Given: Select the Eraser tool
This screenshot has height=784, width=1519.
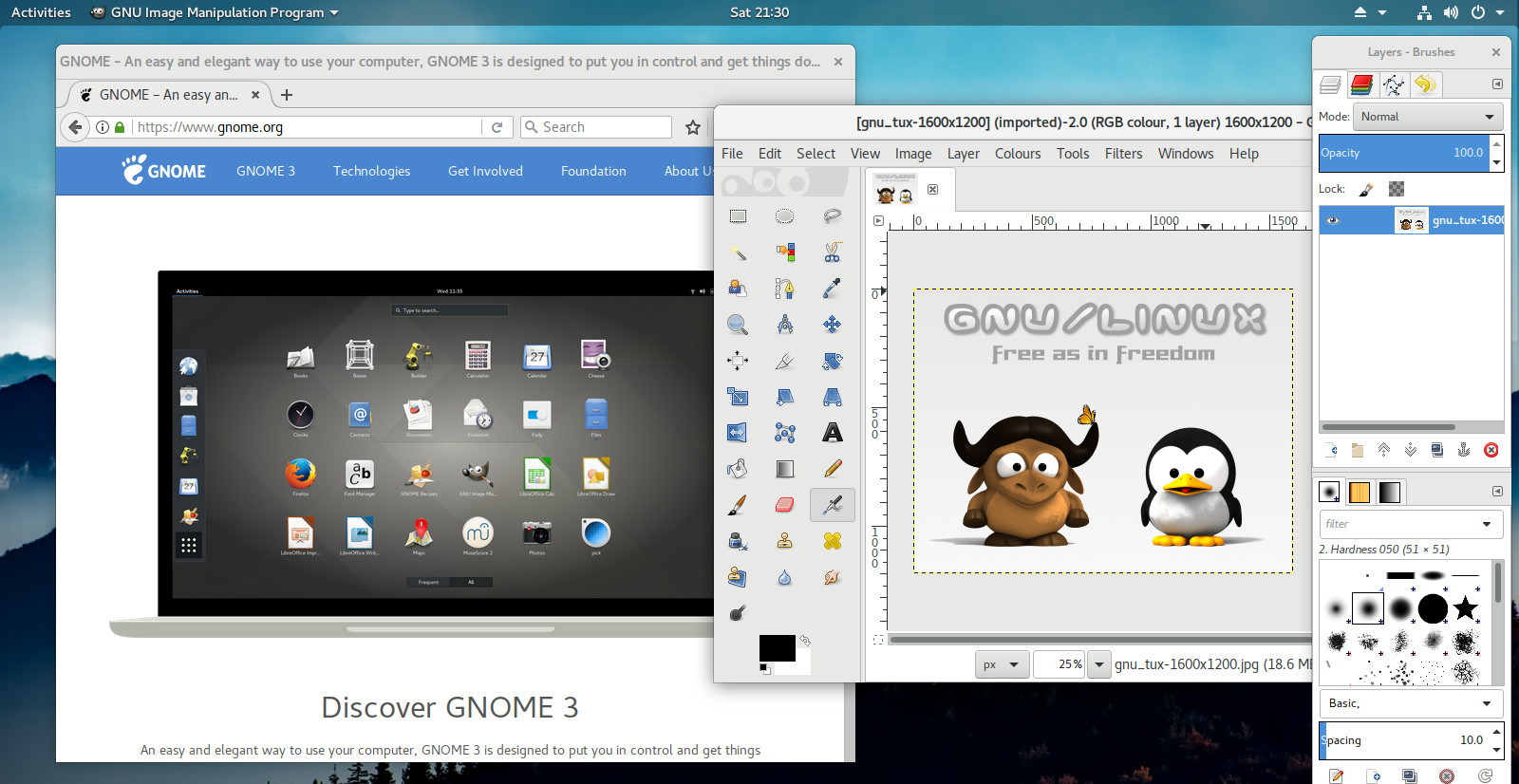Looking at the screenshot, I should tap(784, 505).
